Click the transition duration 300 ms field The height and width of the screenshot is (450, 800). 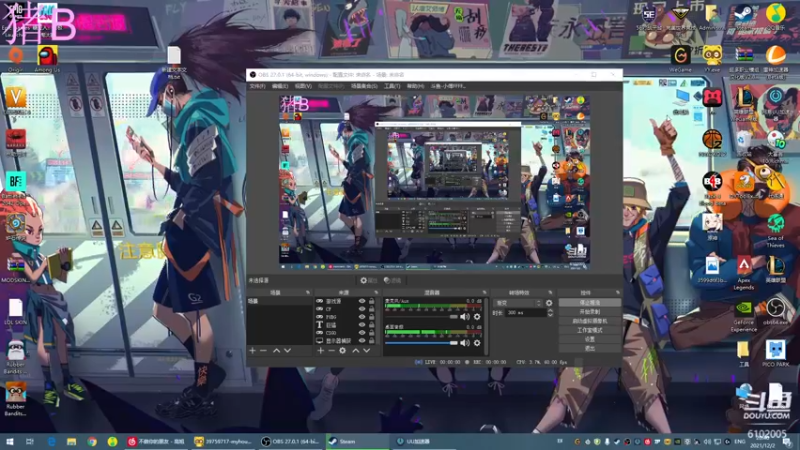(x=526, y=313)
